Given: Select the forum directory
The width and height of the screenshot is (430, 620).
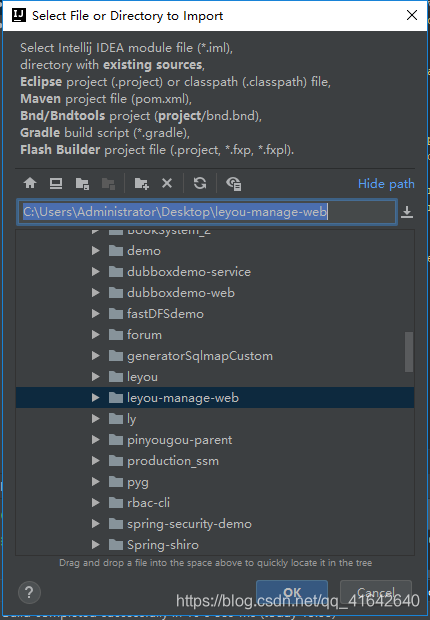Looking at the screenshot, I should coord(144,335).
